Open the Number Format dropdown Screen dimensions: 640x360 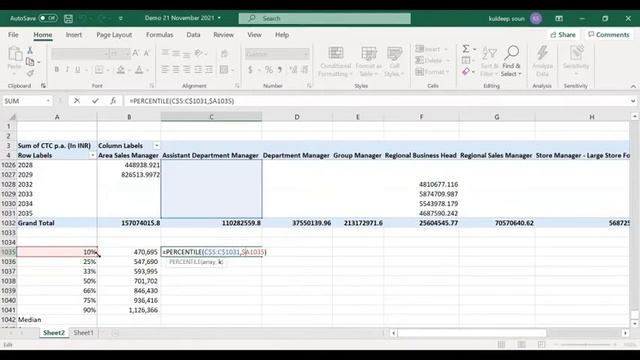click(306, 54)
